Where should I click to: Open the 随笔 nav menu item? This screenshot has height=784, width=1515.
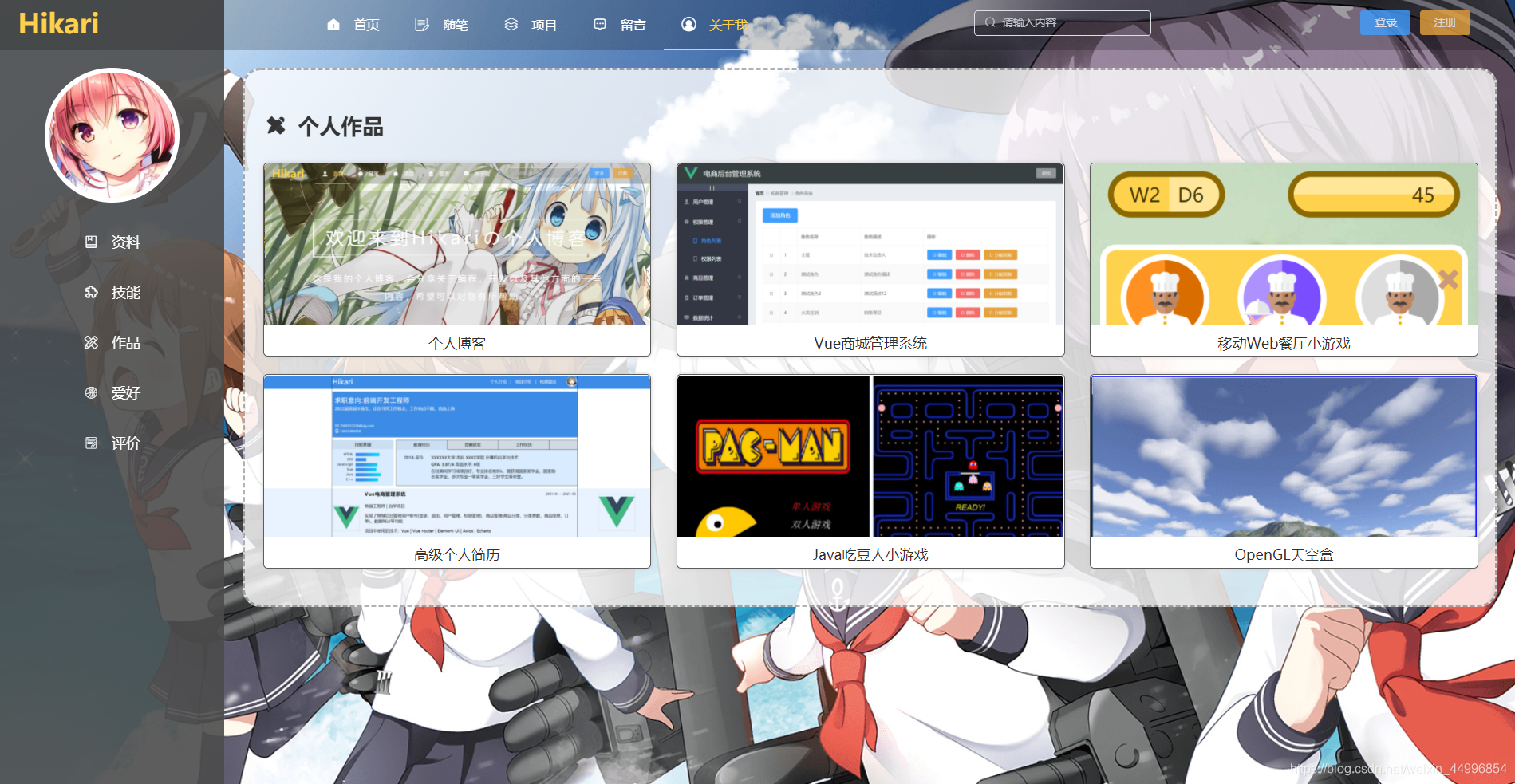[456, 25]
